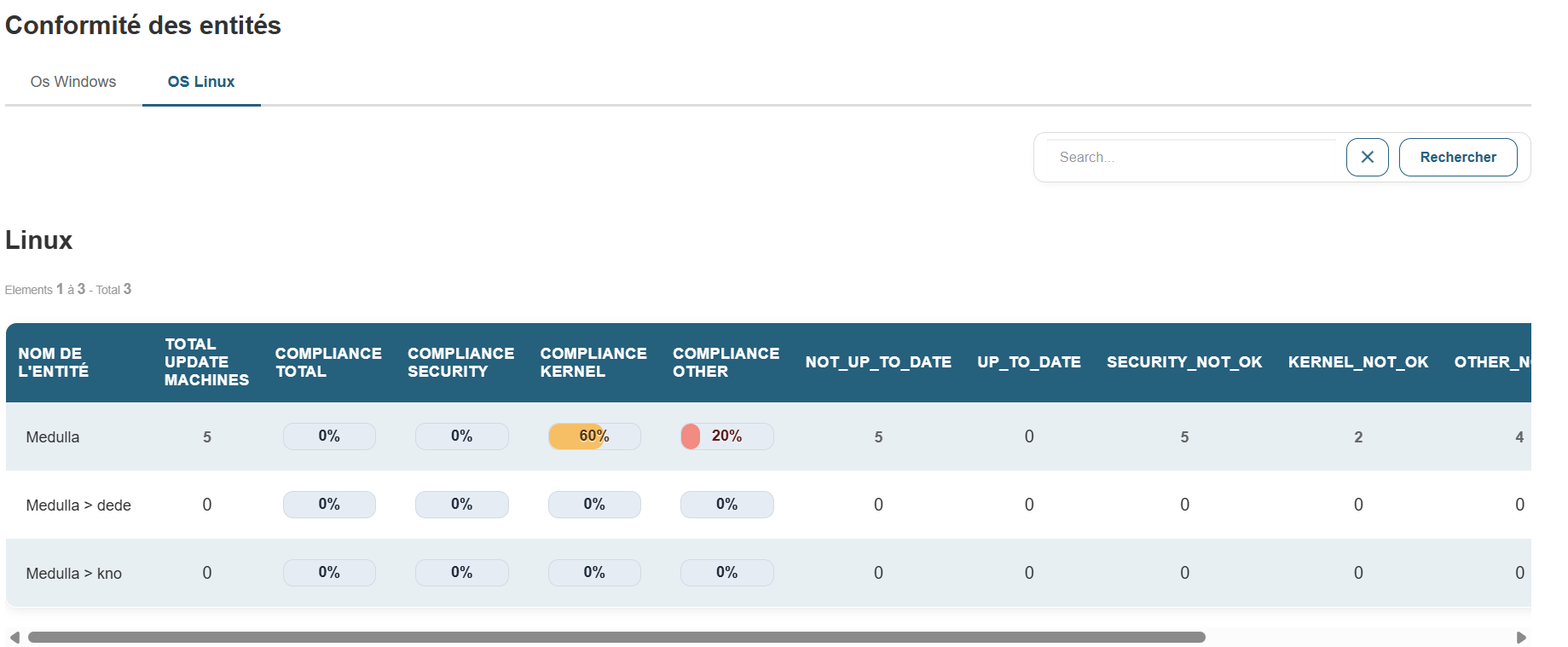This screenshot has height=647, width=1568.
Task: Click Medulla's 20% compliance other bar
Action: click(726, 436)
